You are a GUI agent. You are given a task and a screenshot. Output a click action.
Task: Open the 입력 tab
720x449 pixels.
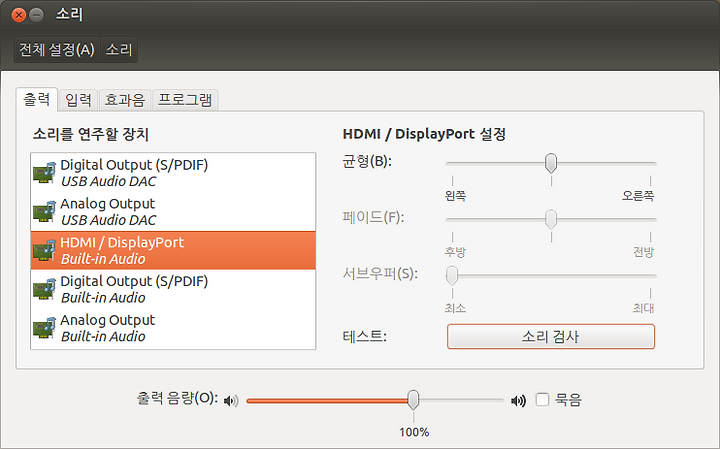click(x=79, y=100)
